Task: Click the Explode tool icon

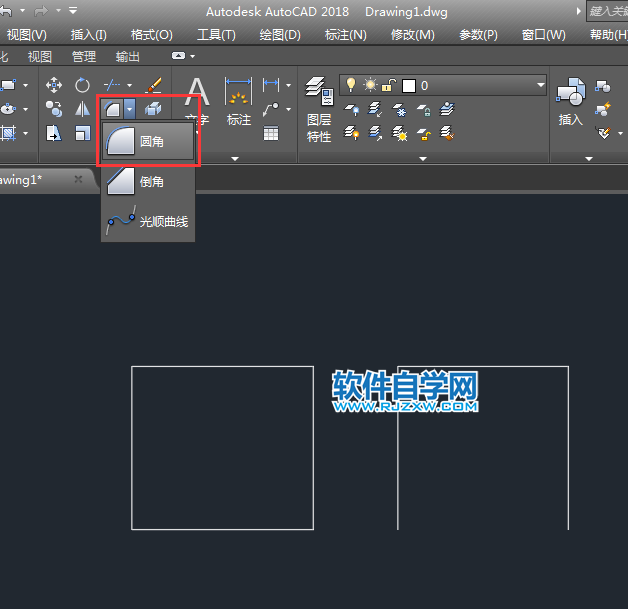Action: [154, 109]
